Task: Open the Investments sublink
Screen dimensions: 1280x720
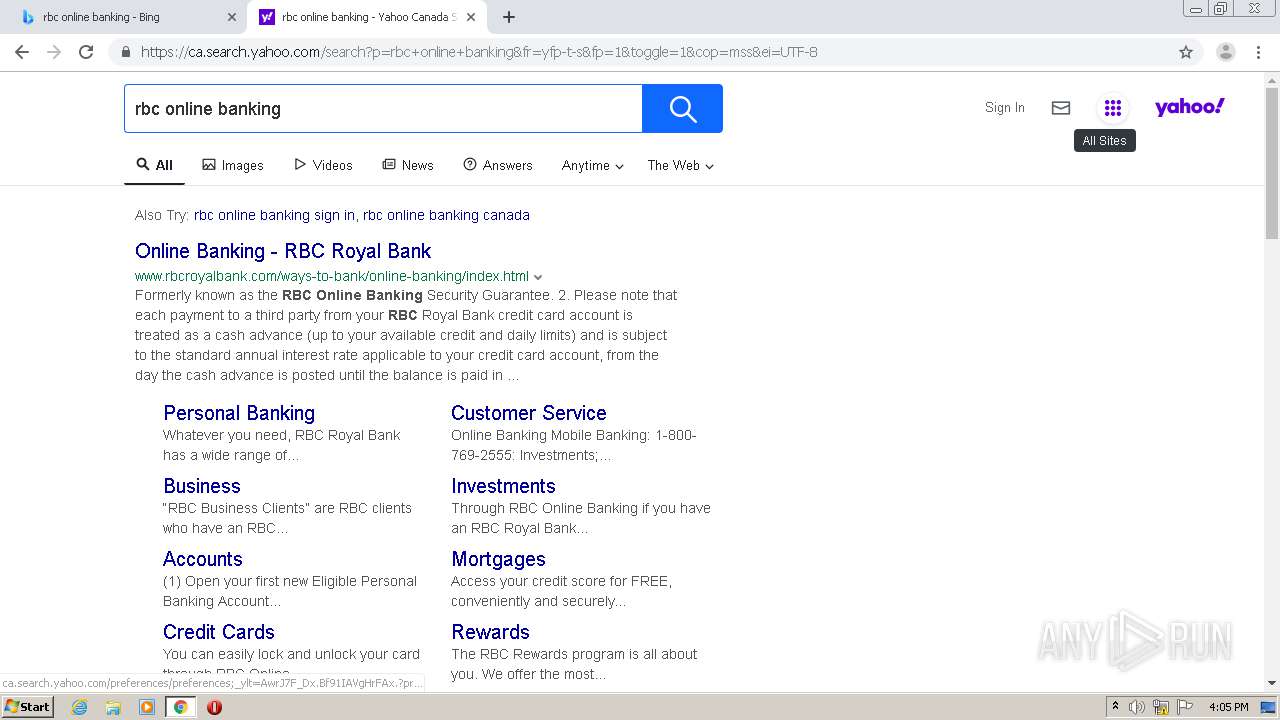Action: [x=503, y=486]
